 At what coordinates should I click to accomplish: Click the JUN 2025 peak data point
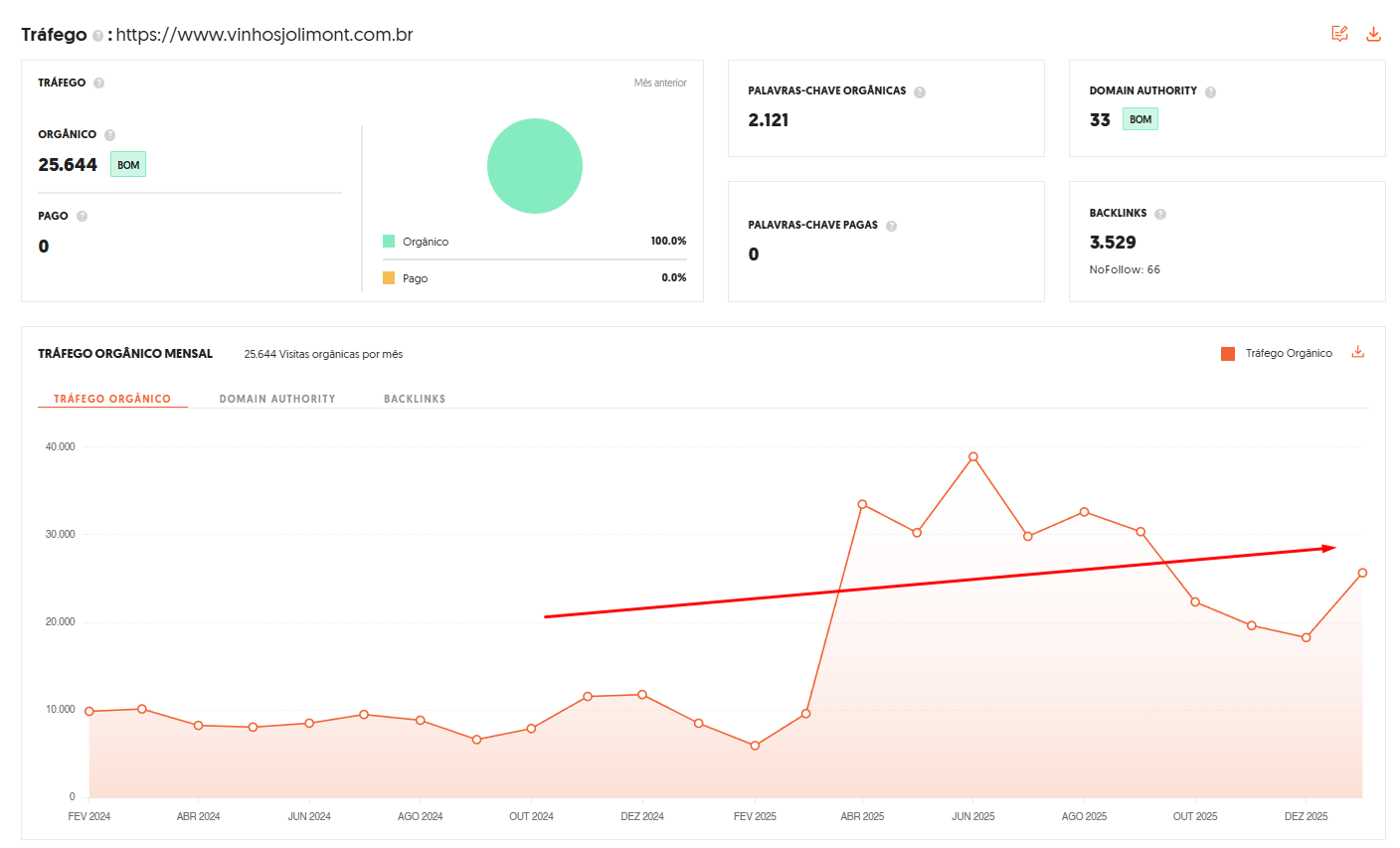click(973, 457)
